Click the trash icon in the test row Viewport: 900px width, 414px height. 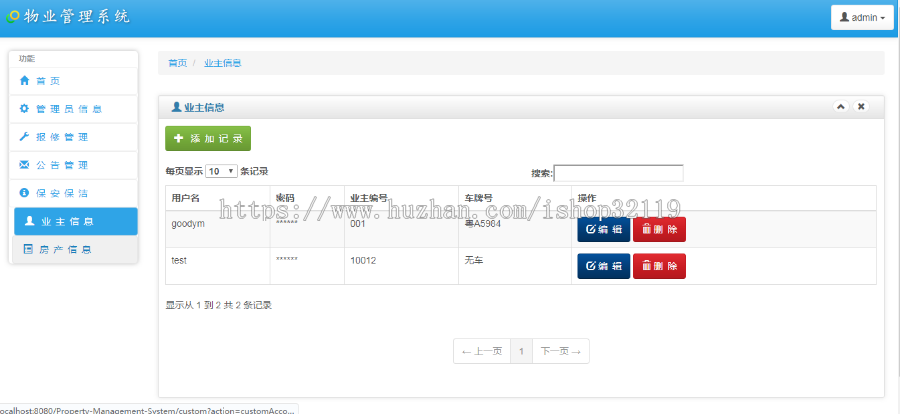[x=646, y=266]
